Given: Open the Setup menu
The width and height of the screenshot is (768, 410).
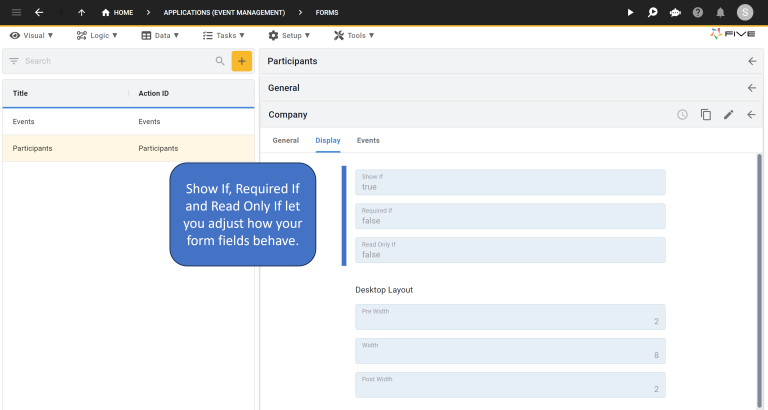Looking at the screenshot, I should point(289,35).
